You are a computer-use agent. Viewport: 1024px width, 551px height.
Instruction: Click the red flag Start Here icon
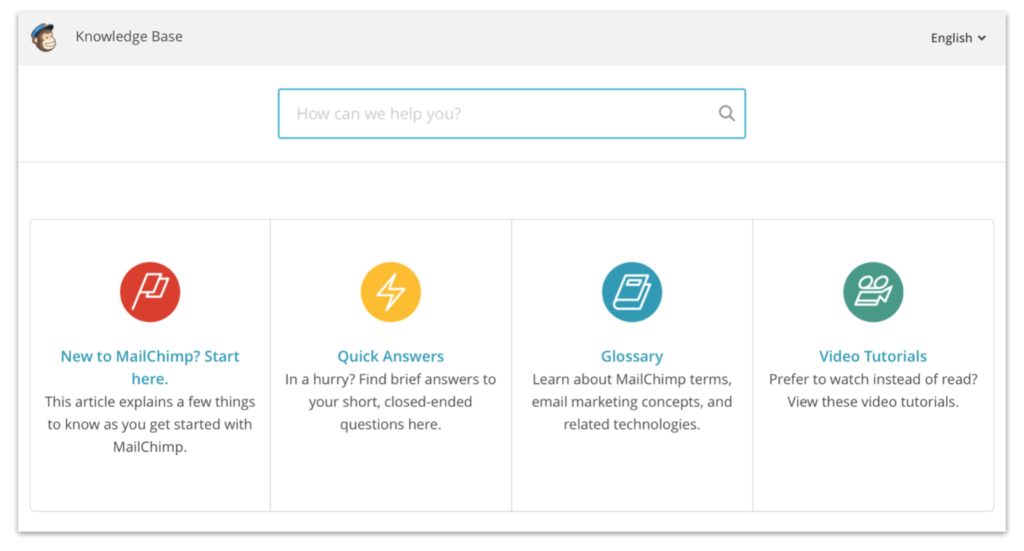click(150, 292)
